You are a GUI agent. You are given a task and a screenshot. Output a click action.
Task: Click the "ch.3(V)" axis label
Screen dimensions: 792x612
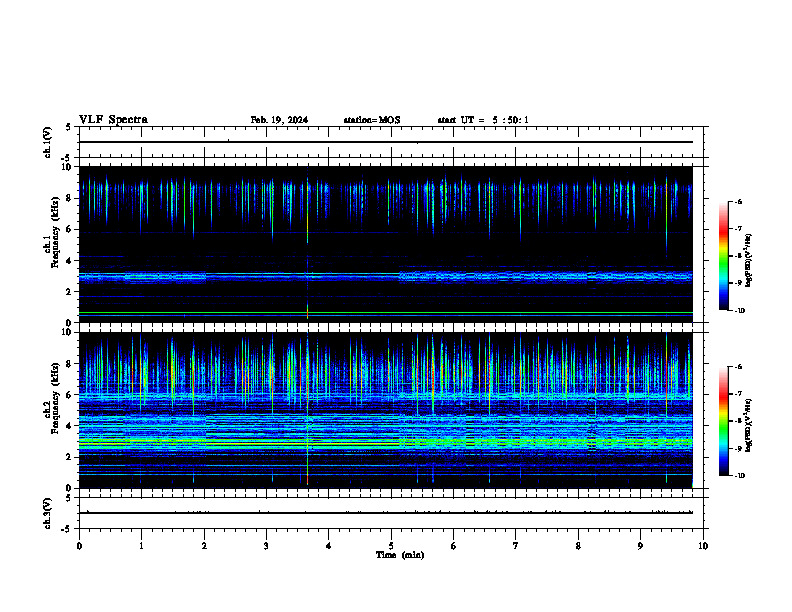[x=48, y=513]
